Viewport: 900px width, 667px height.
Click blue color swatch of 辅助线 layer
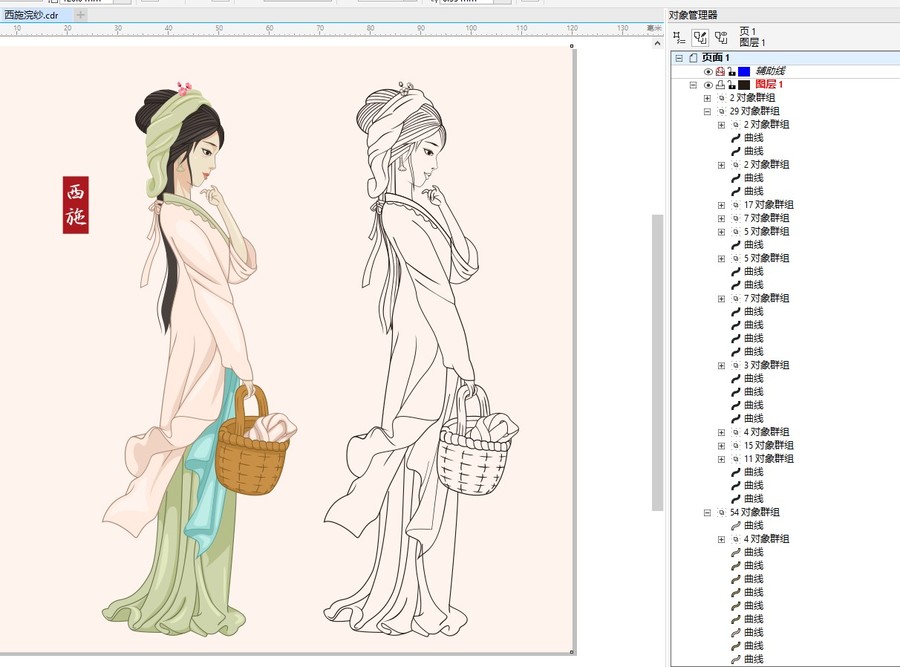(x=744, y=71)
